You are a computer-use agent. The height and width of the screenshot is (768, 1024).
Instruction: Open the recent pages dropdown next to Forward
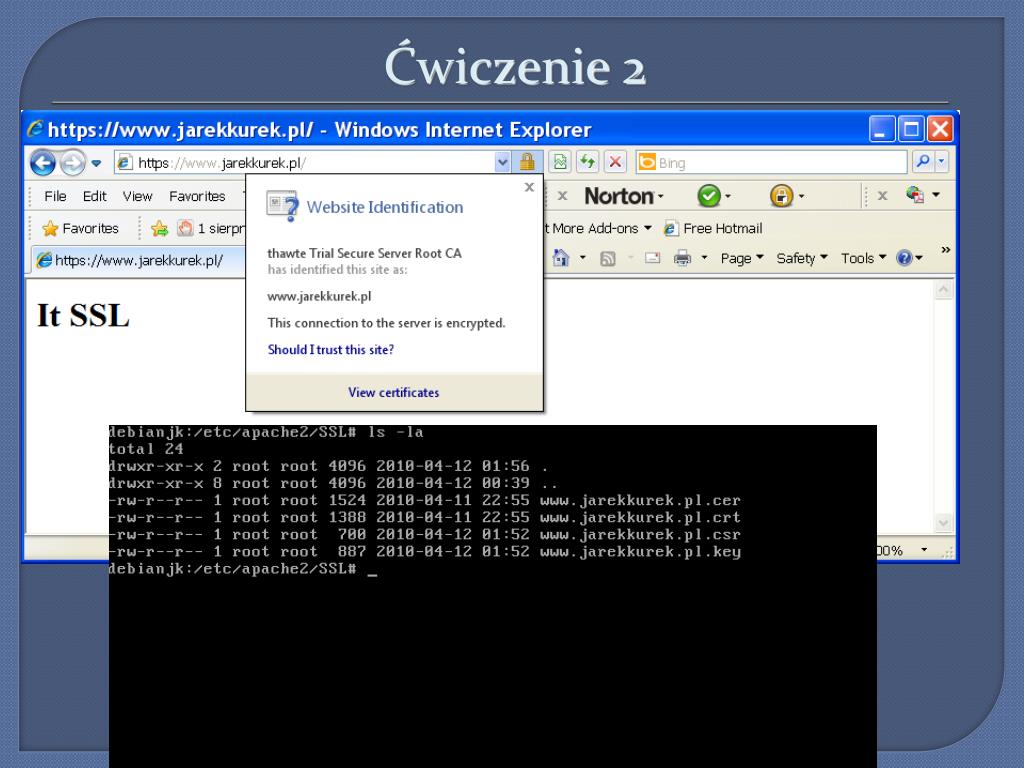(x=96, y=163)
